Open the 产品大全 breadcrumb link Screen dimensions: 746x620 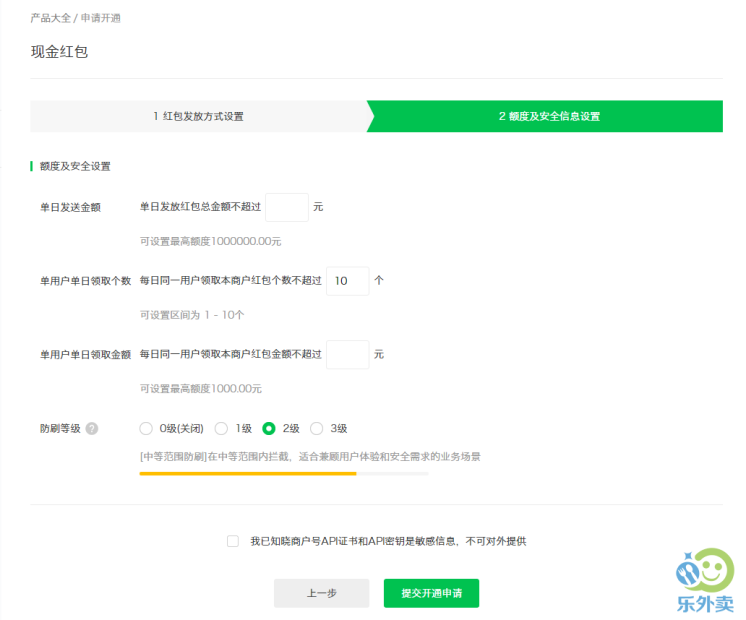49,18
